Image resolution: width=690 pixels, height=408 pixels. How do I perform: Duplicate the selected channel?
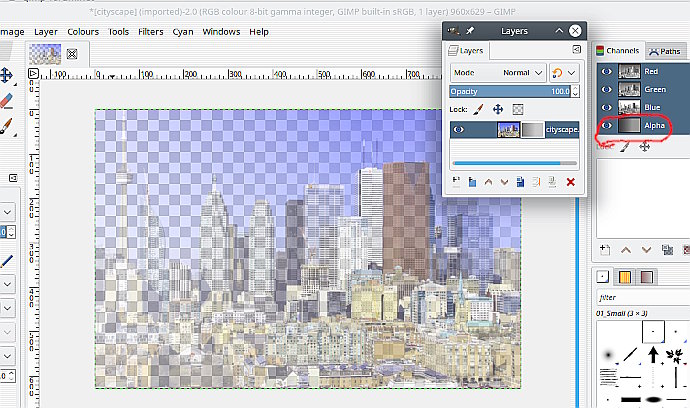tap(667, 250)
